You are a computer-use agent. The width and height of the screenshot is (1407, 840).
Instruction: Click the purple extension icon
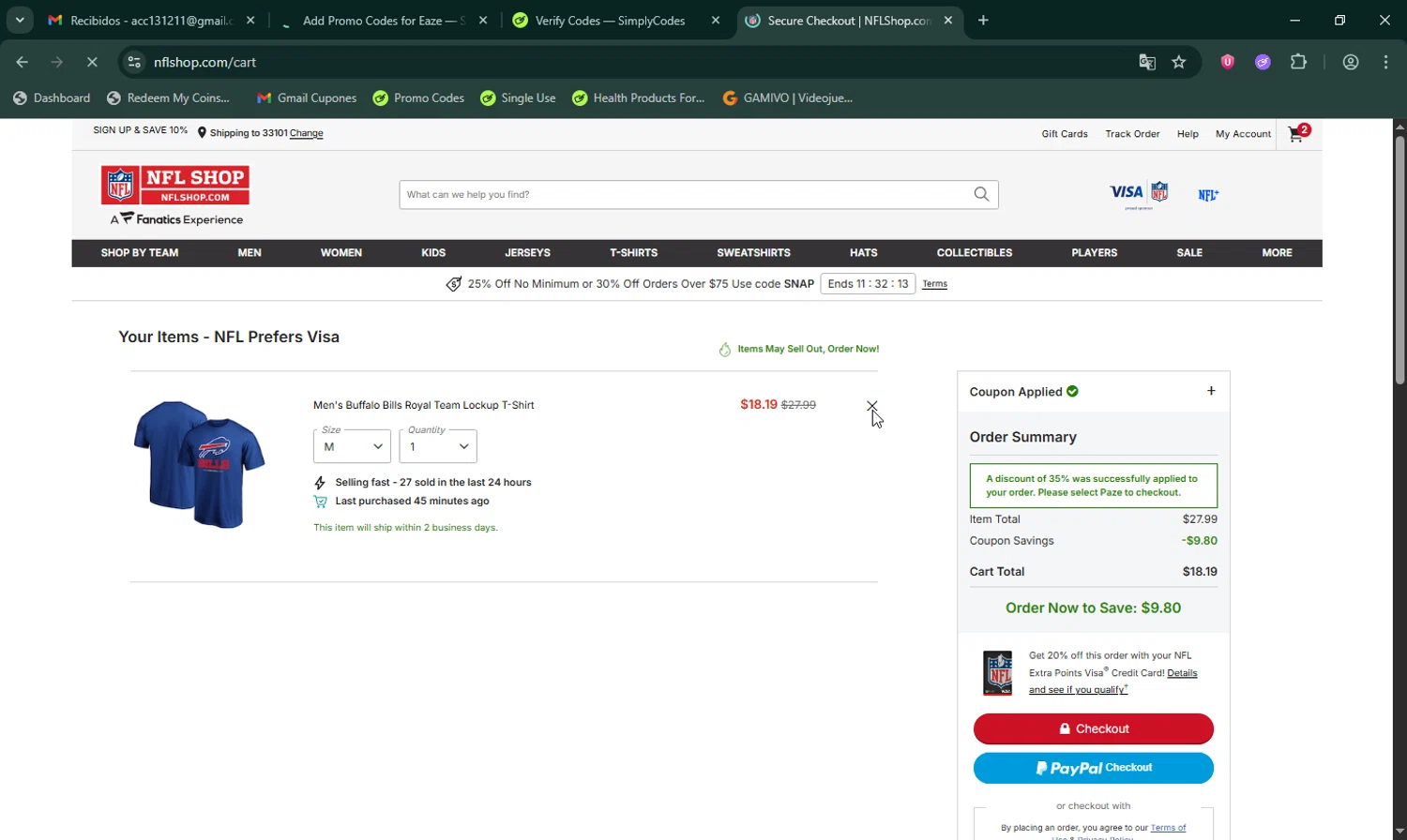[x=1263, y=62]
